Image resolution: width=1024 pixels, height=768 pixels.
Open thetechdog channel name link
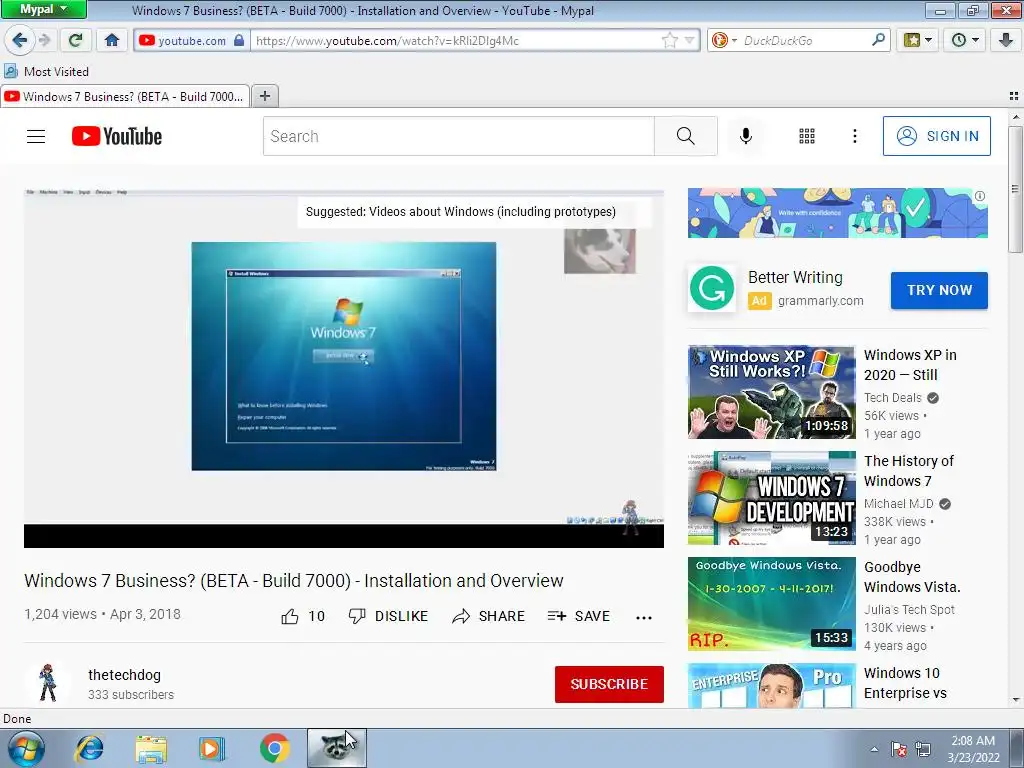[x=124, y=675]
